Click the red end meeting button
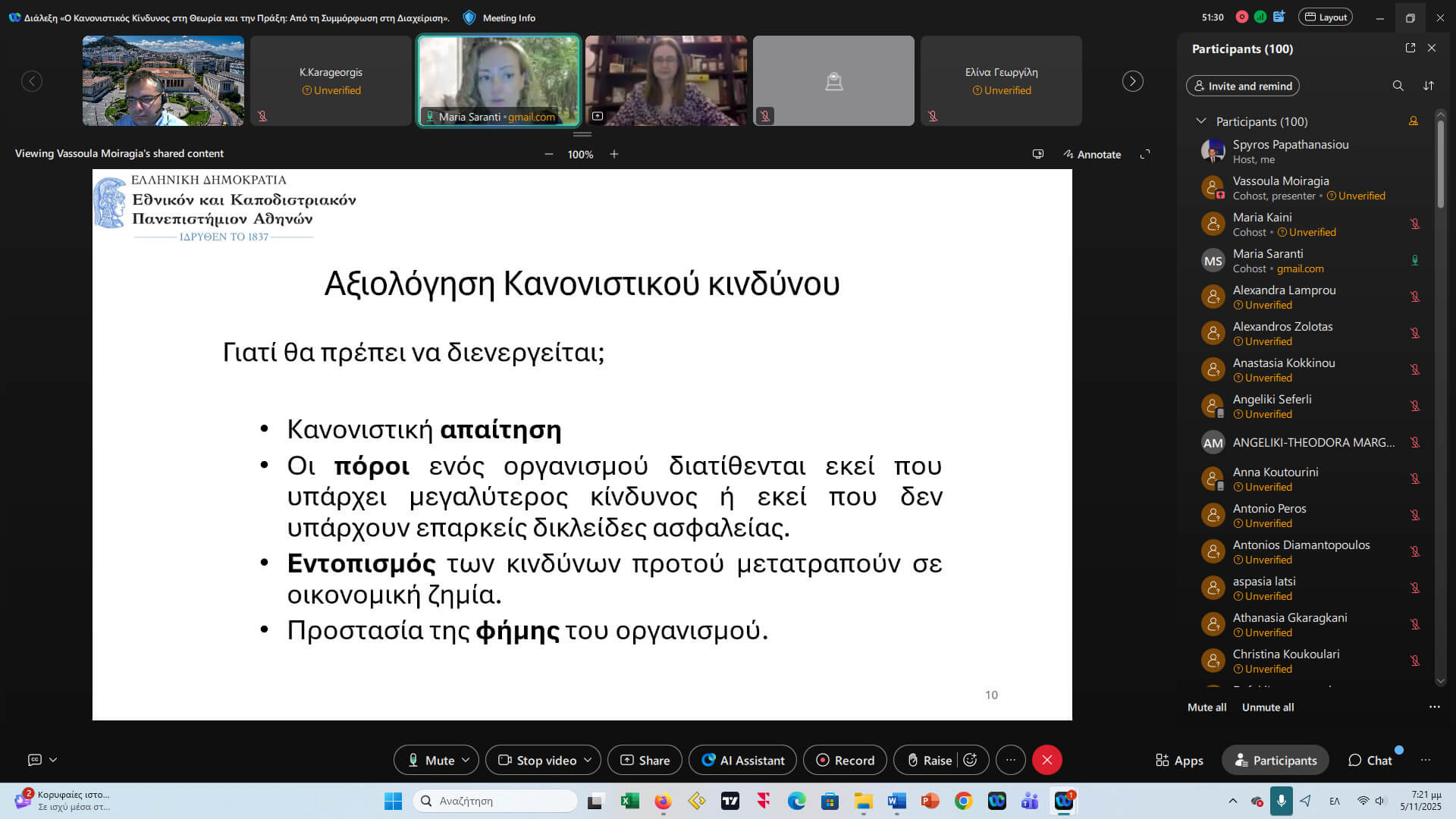 point(1047,760)
